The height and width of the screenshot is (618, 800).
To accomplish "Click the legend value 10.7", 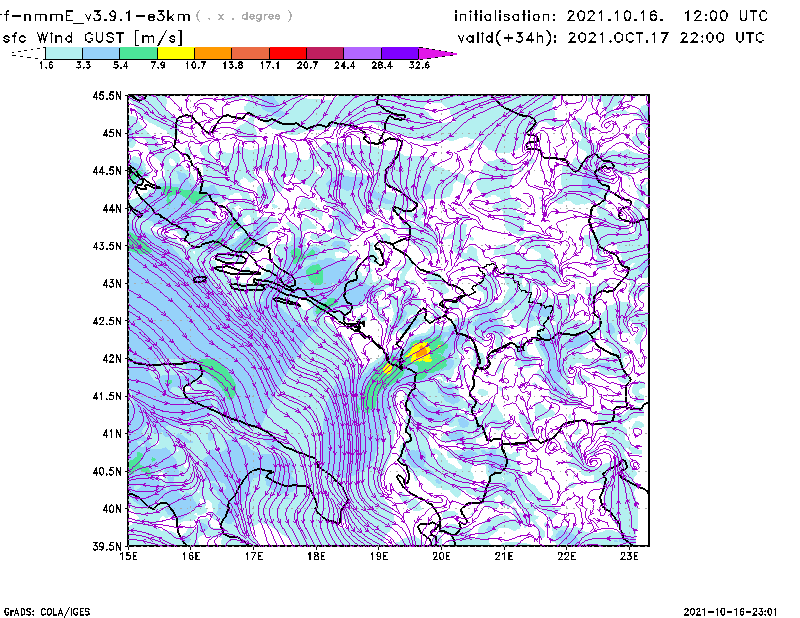I will tap(195, 65).
